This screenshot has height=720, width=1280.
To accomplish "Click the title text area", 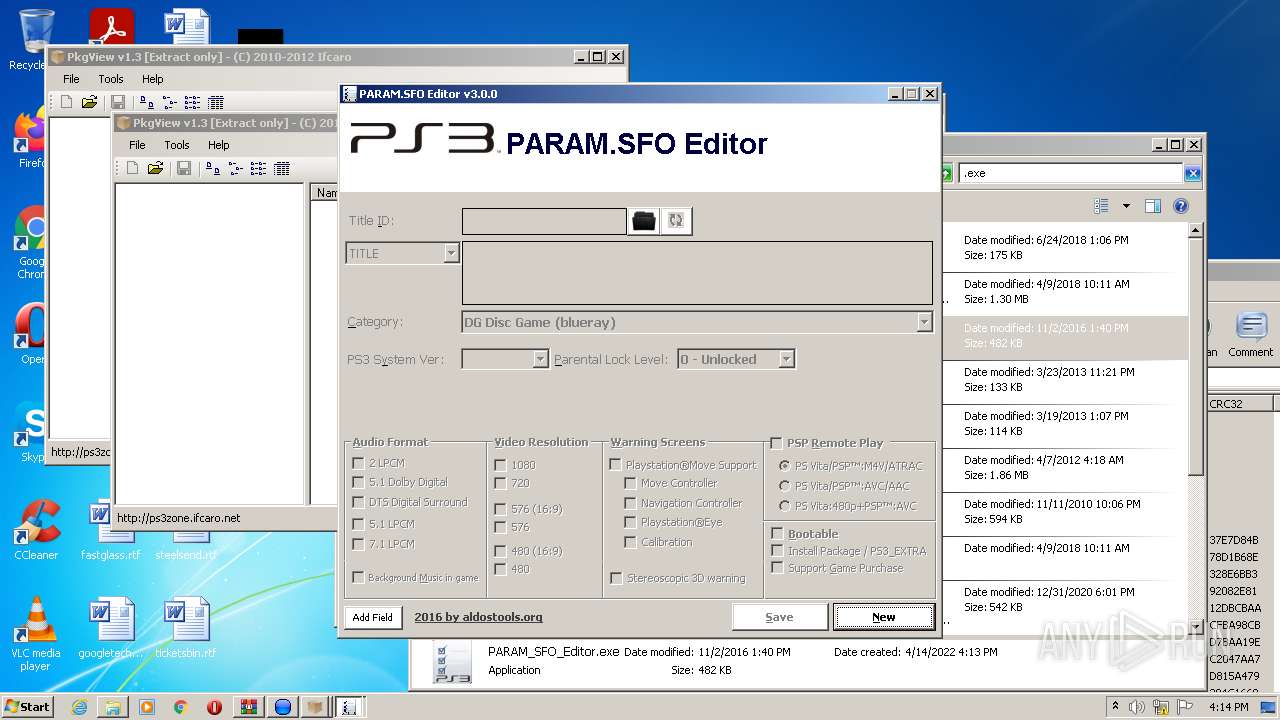I will click(697, 273).
